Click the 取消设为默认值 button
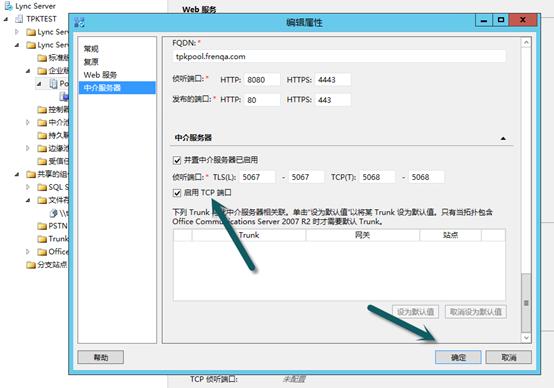This screenshot has width=554, height=388. click(x=476, y=312)
